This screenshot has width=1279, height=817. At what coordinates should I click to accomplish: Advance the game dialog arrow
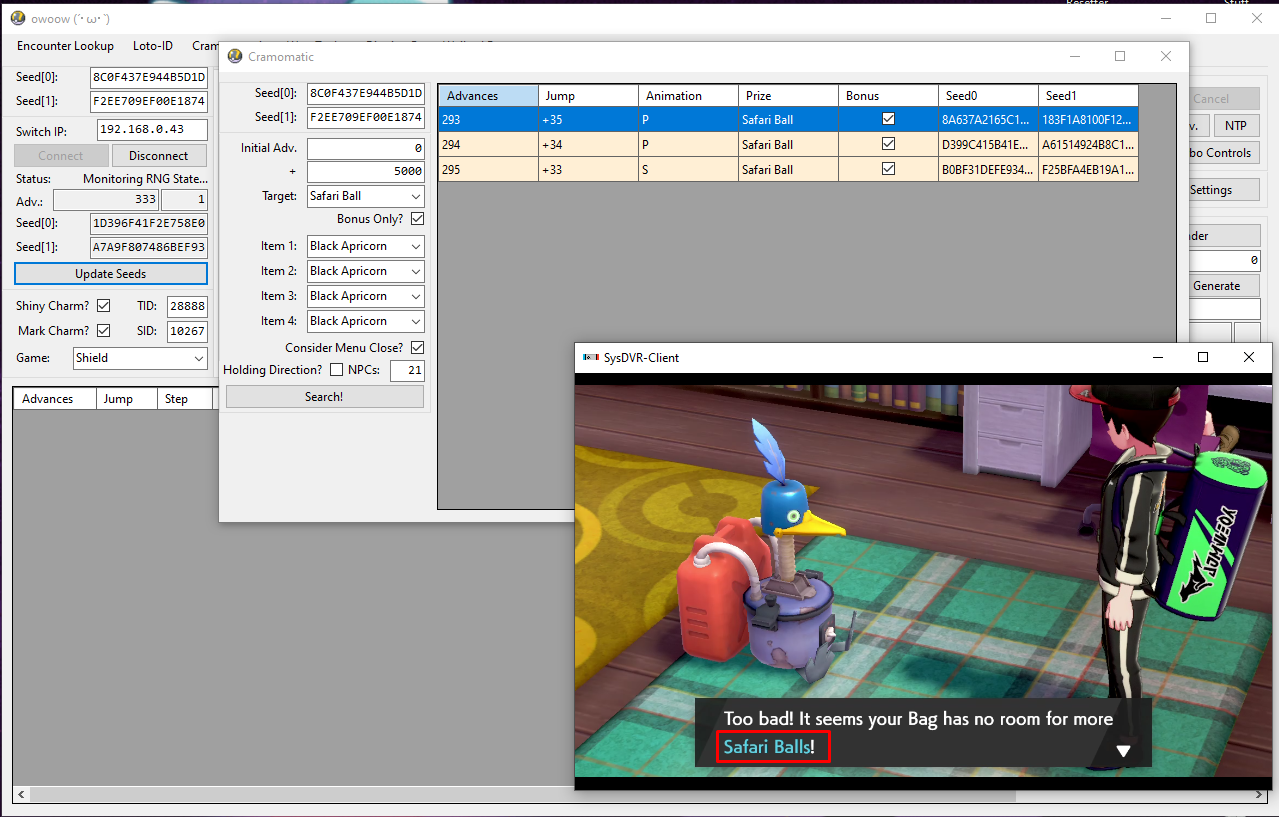[1123, 750]
